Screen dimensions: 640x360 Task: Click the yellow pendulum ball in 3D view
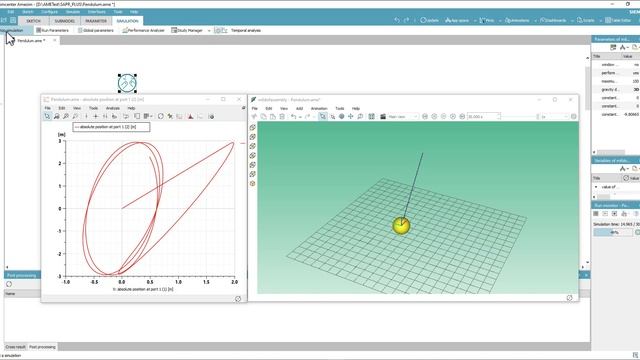401,225
